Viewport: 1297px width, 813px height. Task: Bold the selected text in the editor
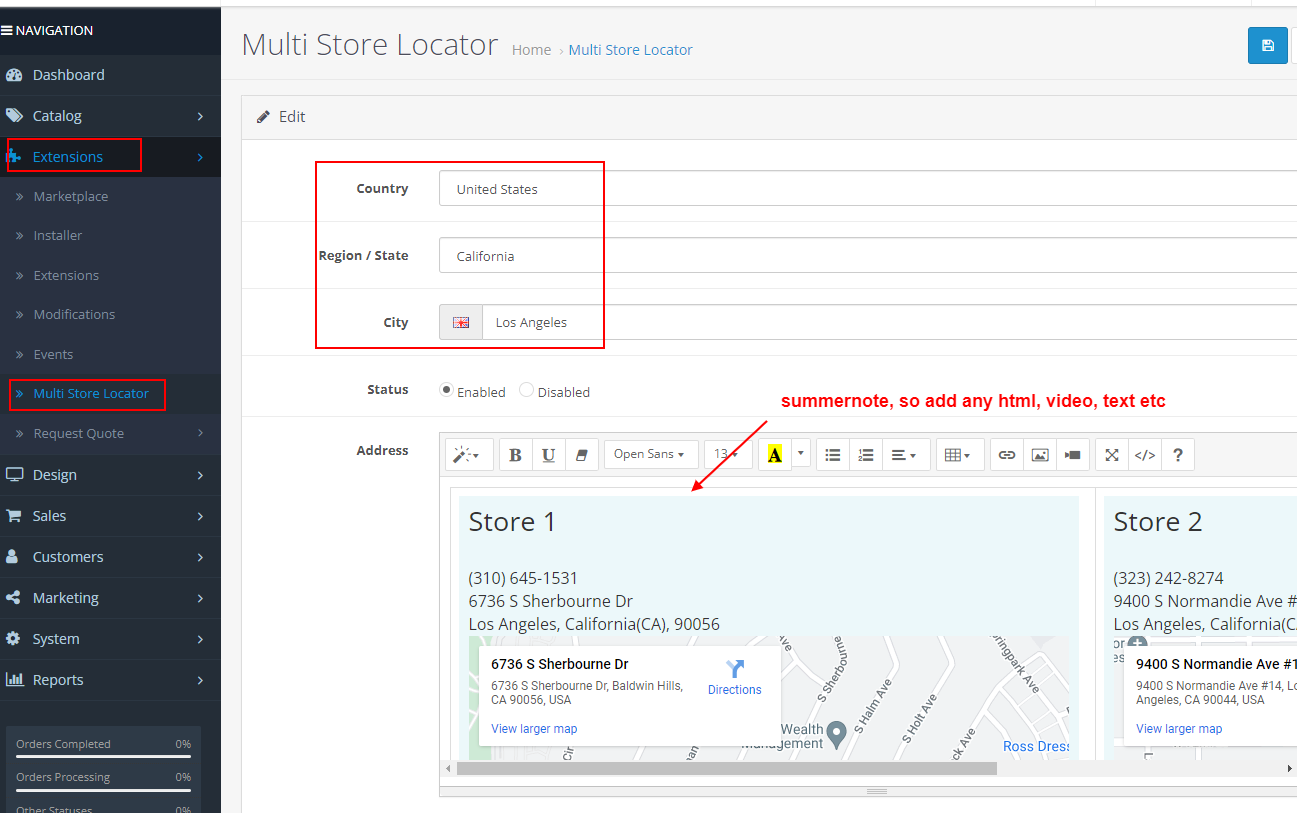[x=515, y=454]
